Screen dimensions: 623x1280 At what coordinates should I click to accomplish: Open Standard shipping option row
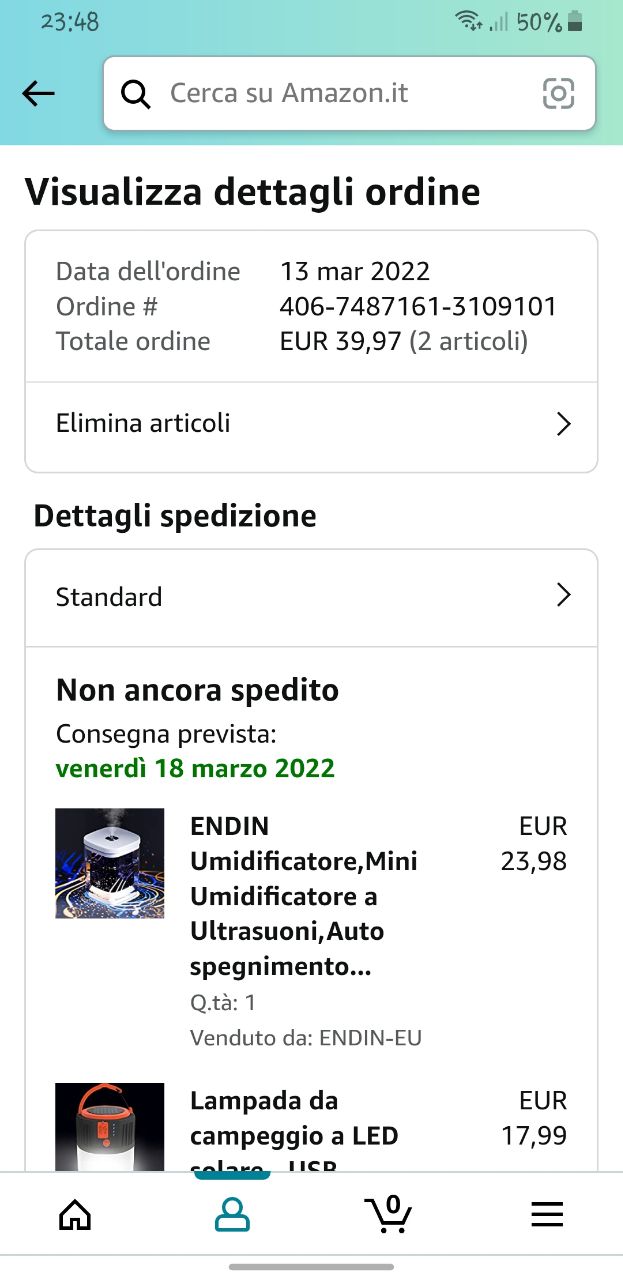[x=300, y=597]
